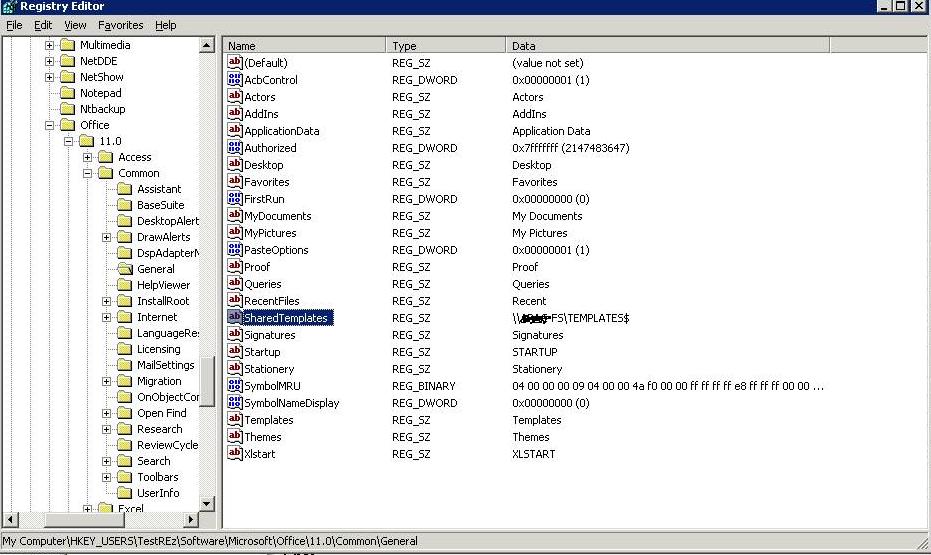Click the AcbControl DWORD value icon
Screen dimensions: 931x555
235,80
